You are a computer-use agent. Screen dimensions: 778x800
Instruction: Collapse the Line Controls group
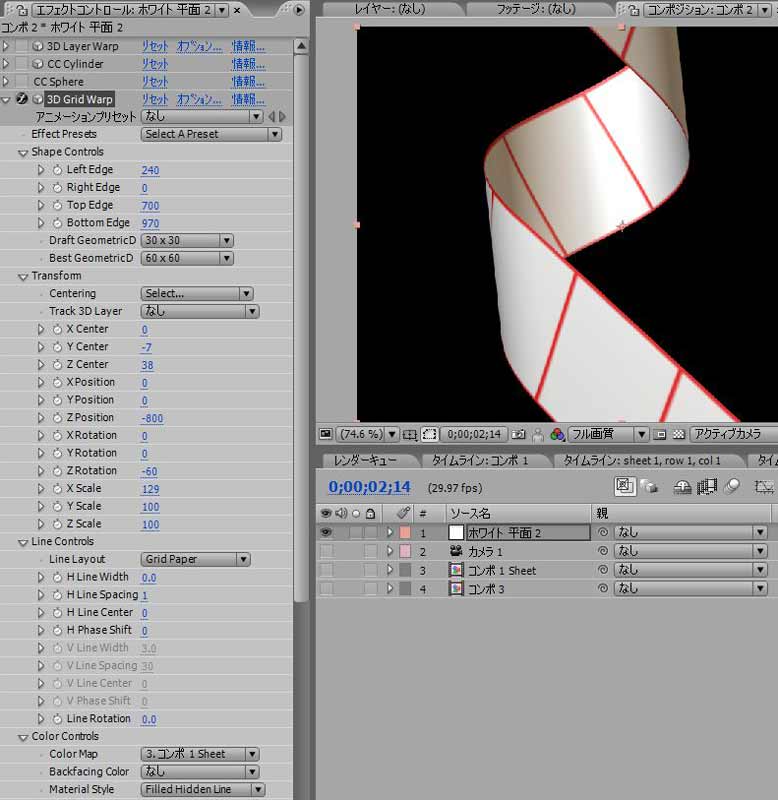[x=23, y=542]
